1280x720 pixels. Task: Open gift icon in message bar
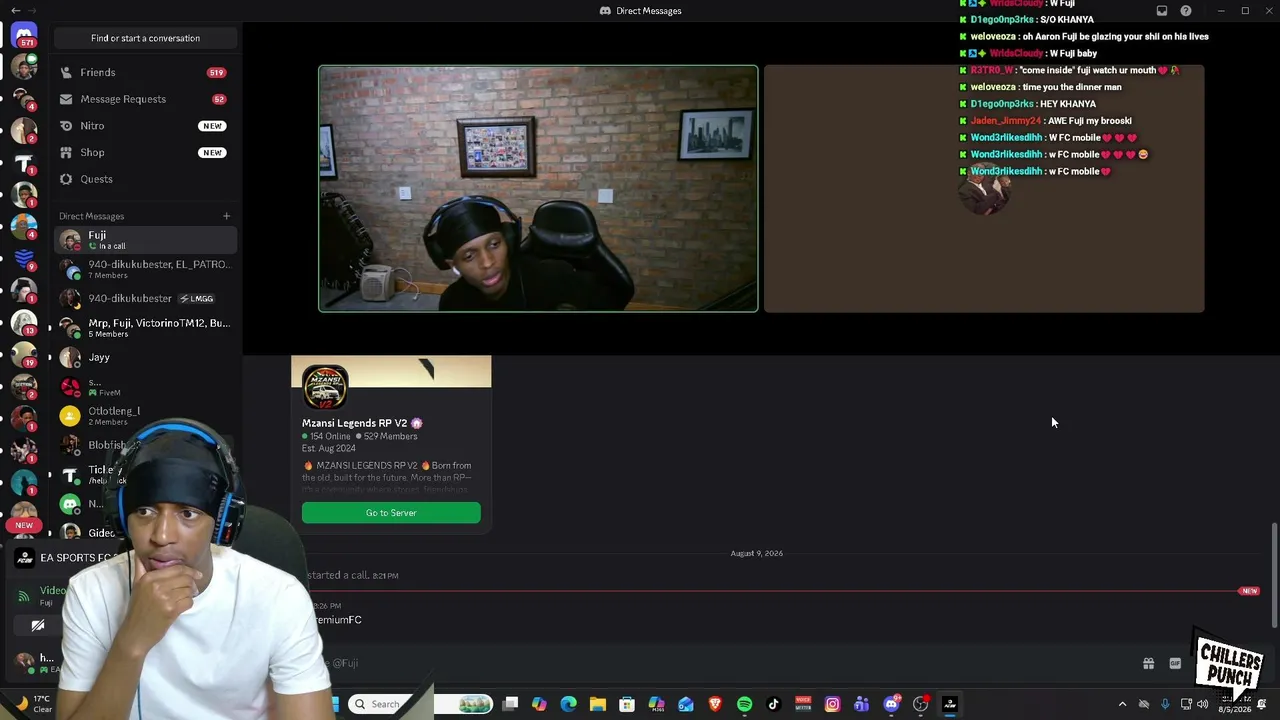tap(1148, 663)
